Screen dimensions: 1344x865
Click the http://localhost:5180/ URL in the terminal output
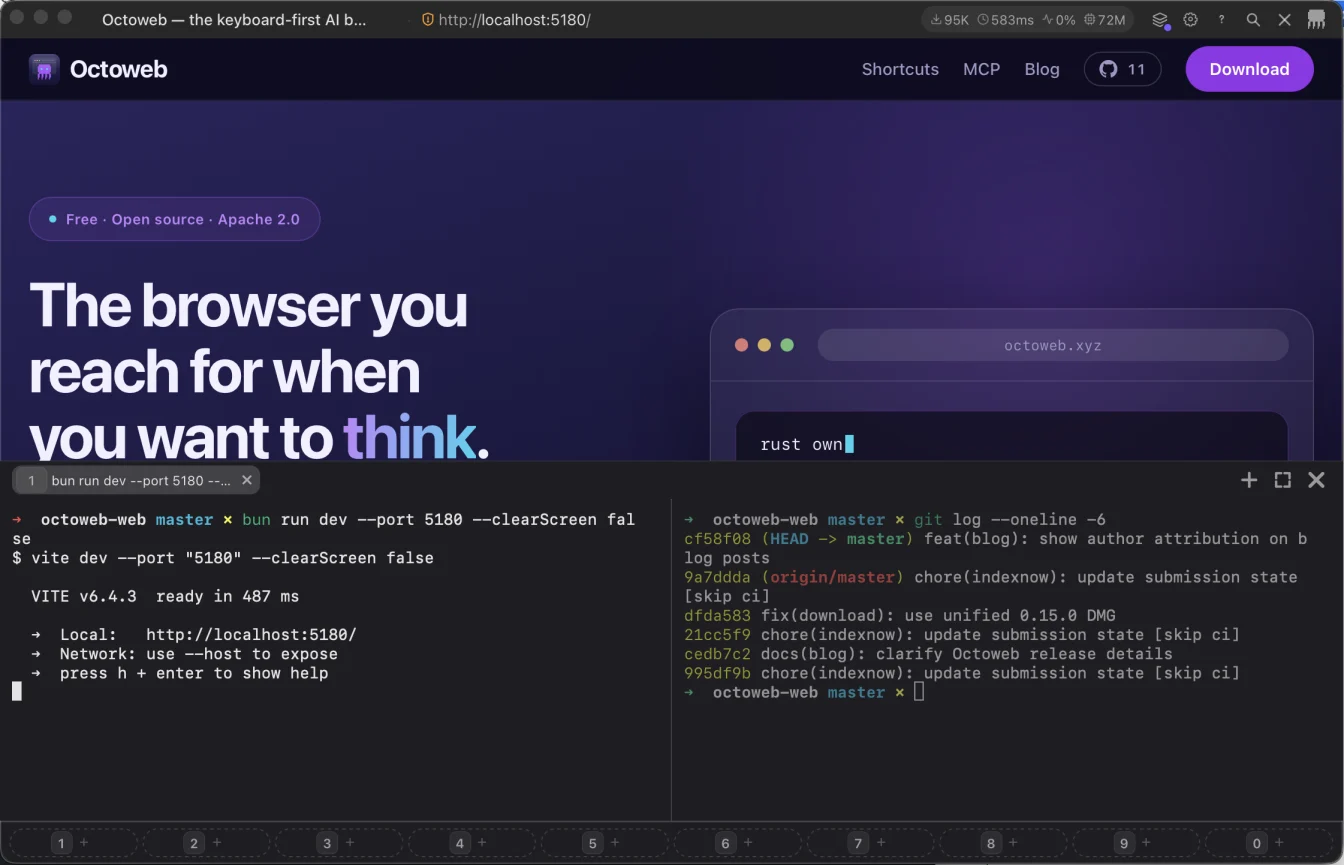click(x=251, y=635)
